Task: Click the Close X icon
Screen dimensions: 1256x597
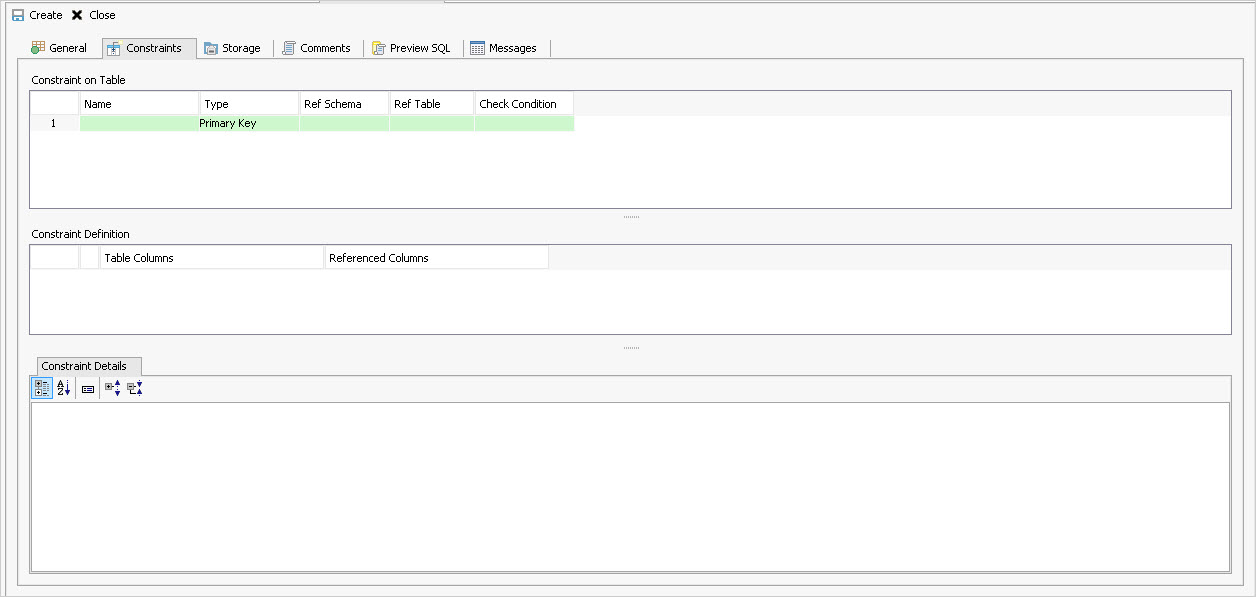Action: [x=77, y=15]
